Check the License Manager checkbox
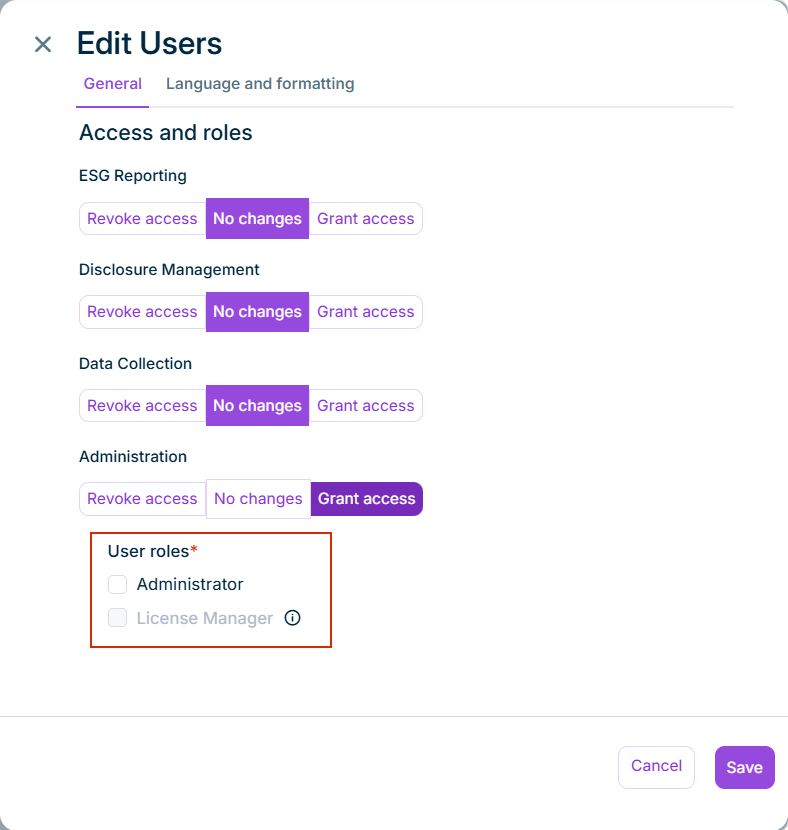 pos(117,618)
